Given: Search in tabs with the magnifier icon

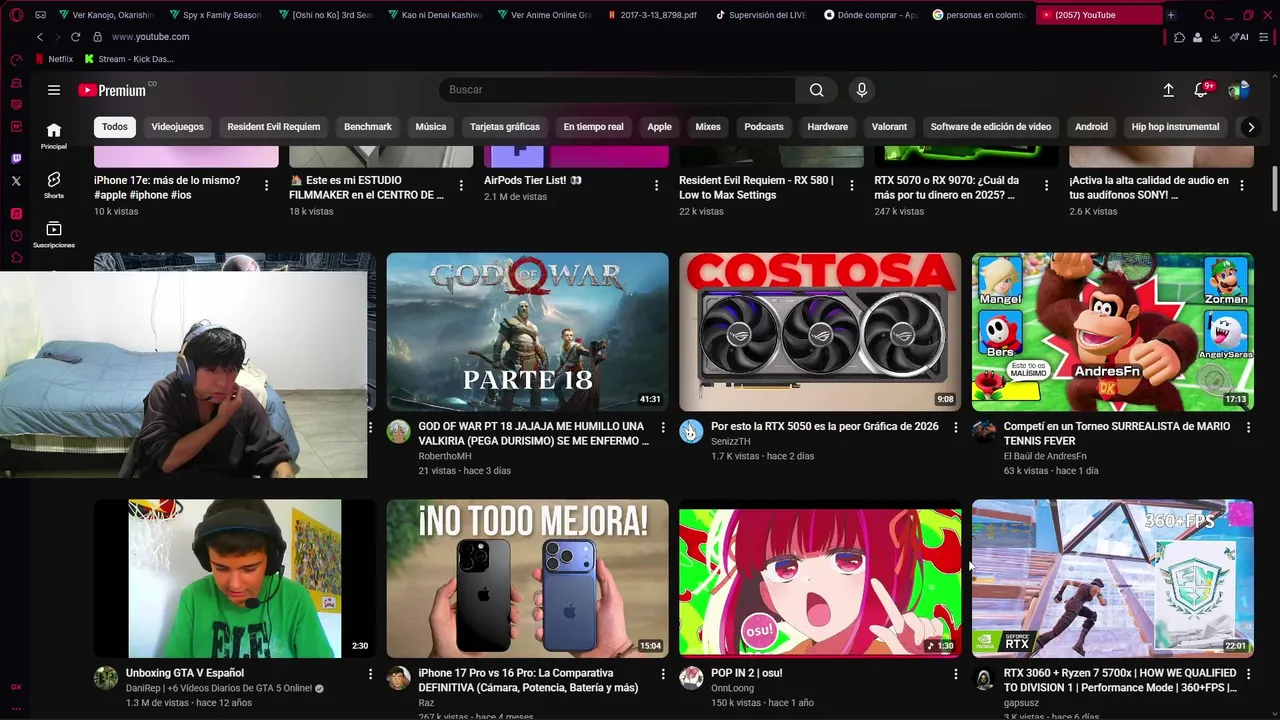Looking at the screenshot, I should (x=1209, y=15).
